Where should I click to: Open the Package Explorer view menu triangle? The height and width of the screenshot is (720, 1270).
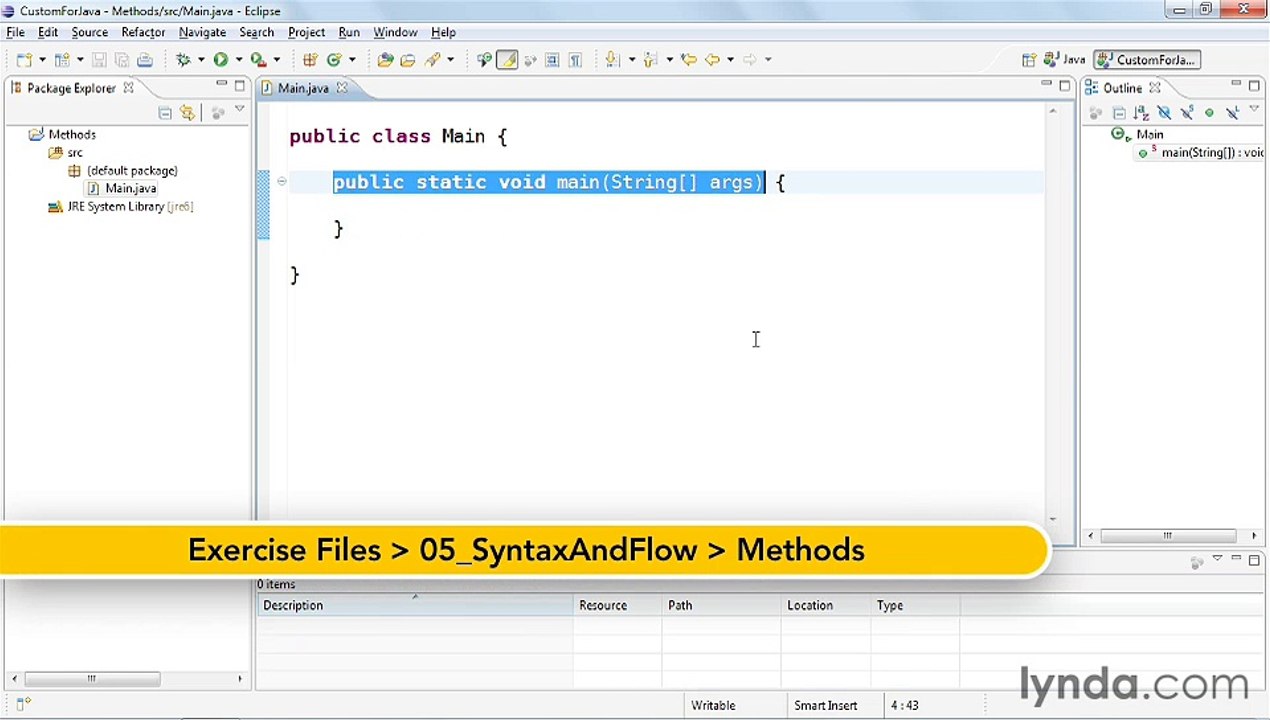tap(239, 110)
